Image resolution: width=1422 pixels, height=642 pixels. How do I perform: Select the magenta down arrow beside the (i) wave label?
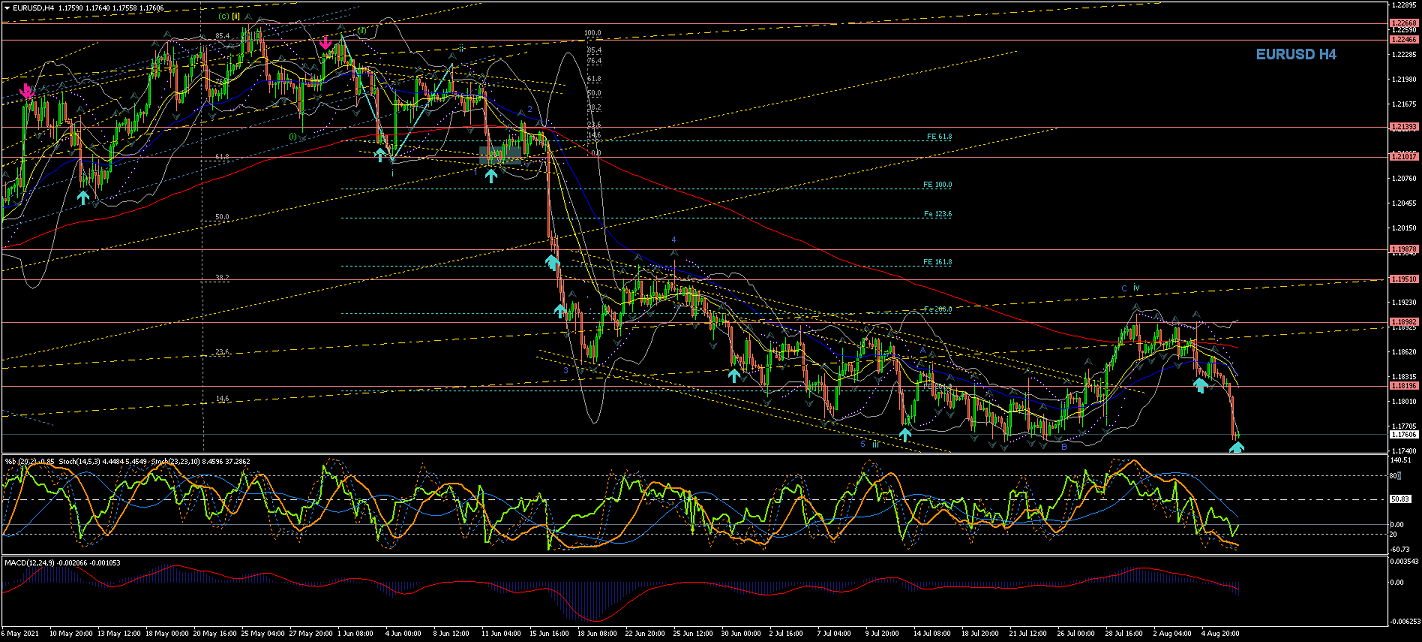326,42
